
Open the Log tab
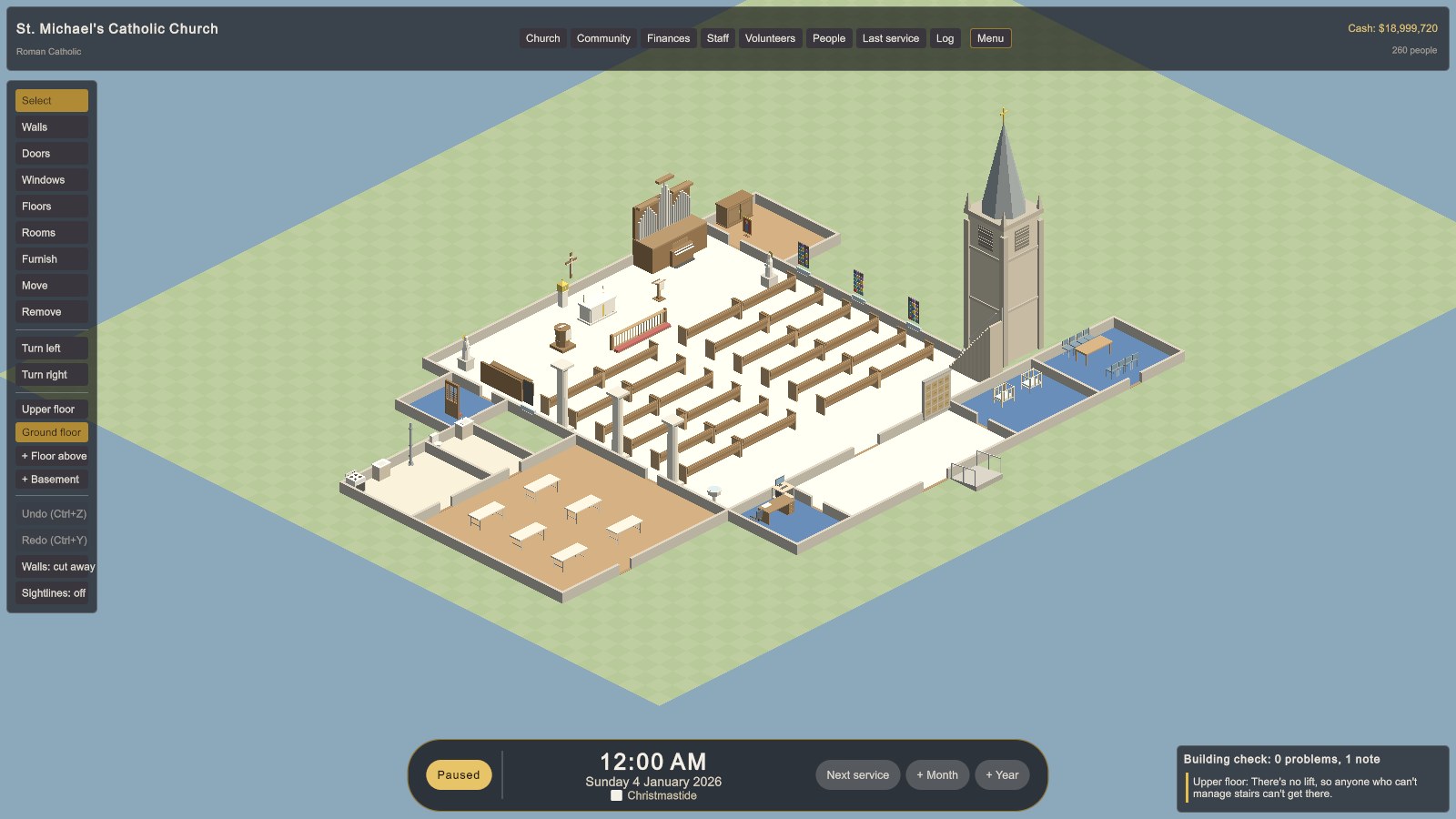945,38
